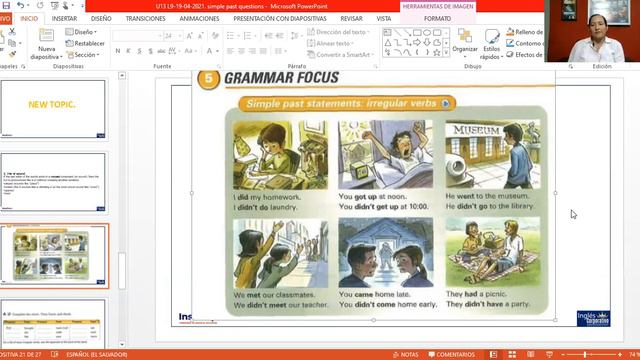Image resolution: width=640 pixels, height=360 pixels.
Task: Select the right arrow shape in gallery
Action: (417, 42)
